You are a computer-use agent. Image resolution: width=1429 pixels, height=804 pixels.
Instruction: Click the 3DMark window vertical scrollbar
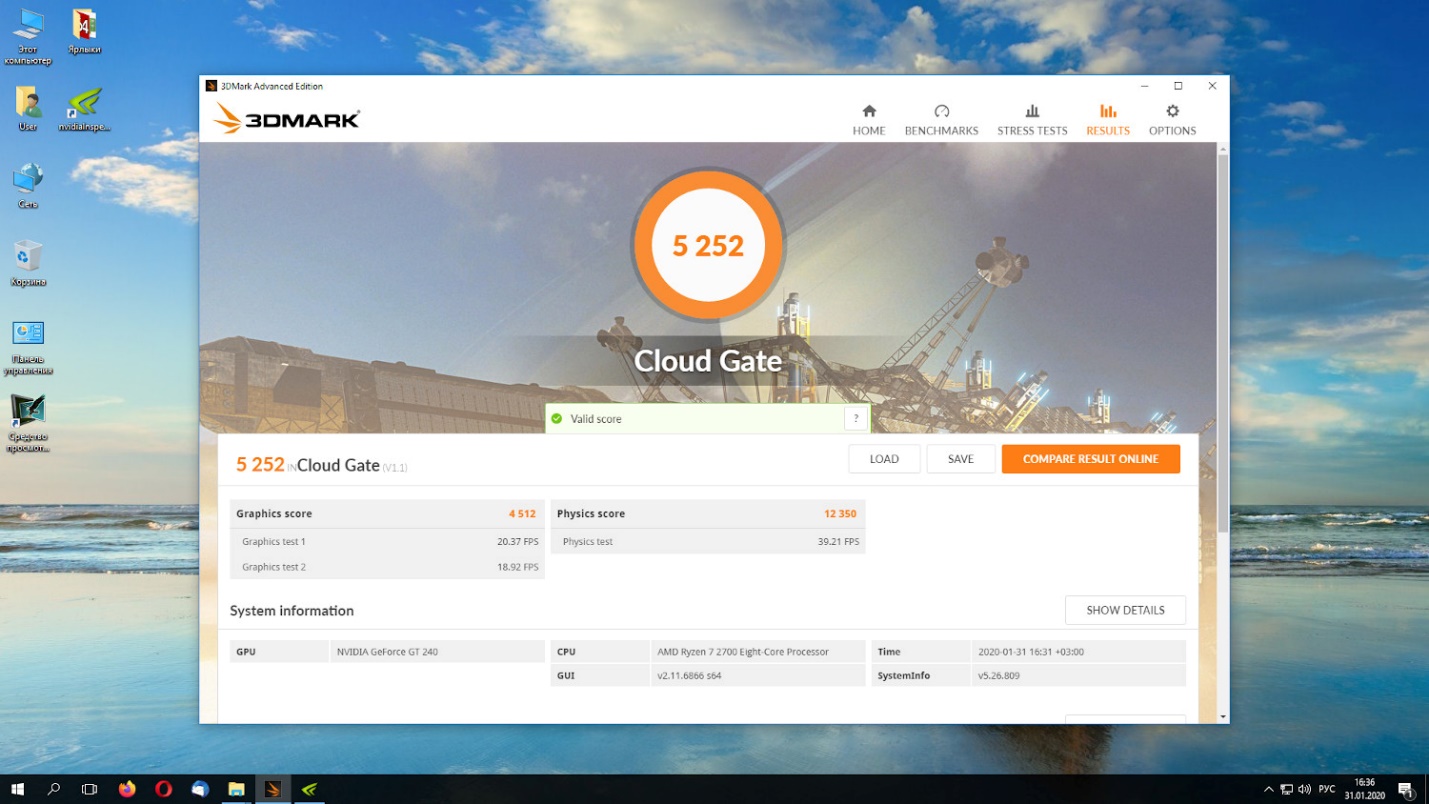(1222, 344)
